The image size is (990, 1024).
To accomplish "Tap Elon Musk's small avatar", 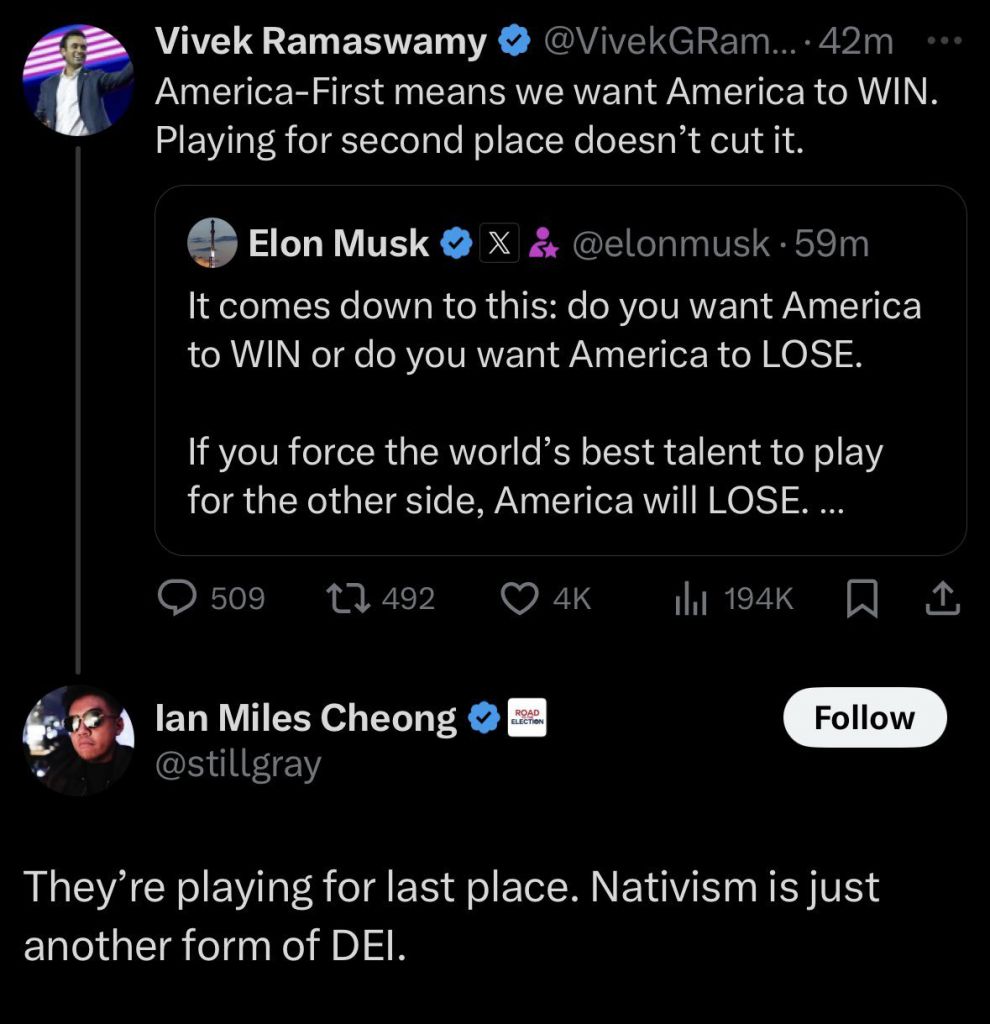I will point(213,243).
